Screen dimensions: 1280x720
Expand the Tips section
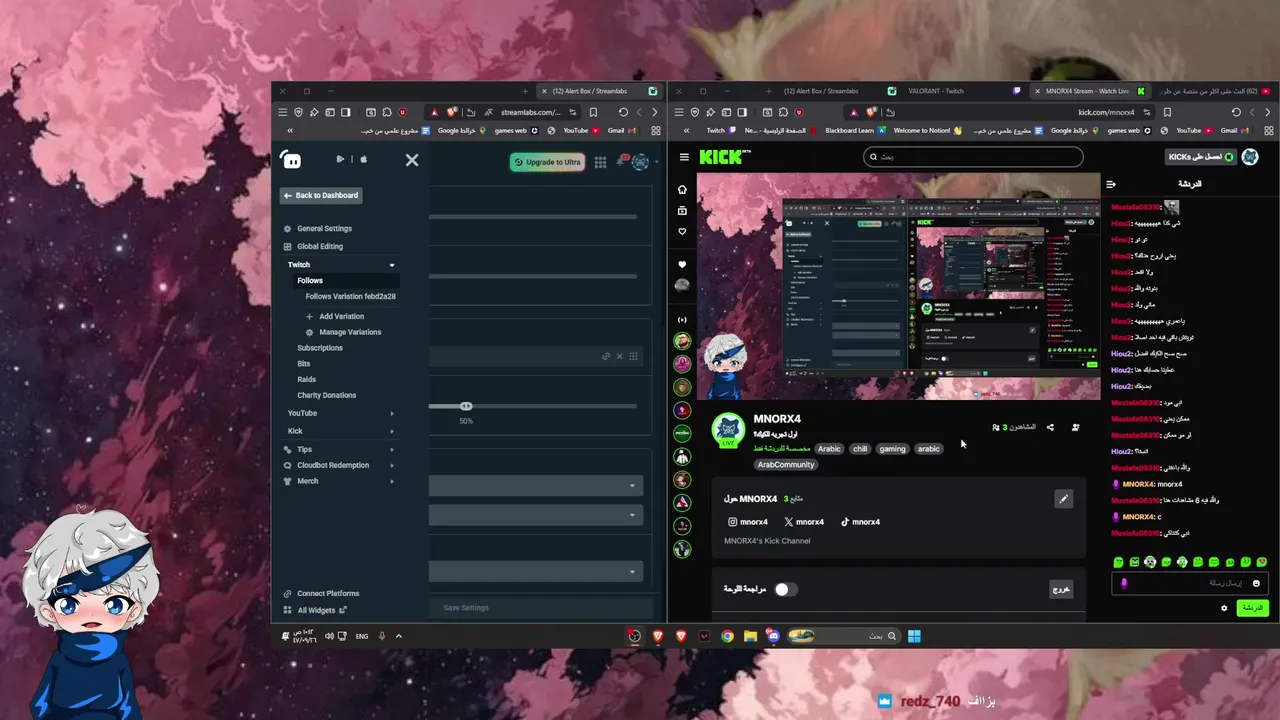(x=392, y=450)
